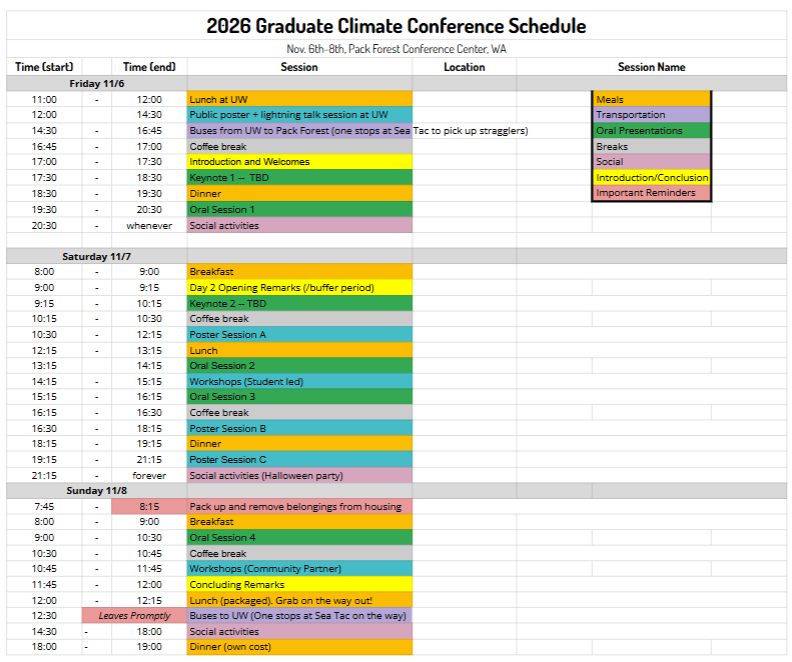Select the 'Oral Session 1' cell
The width and height of the screenshot is (792, 662).
click(300, 209)
